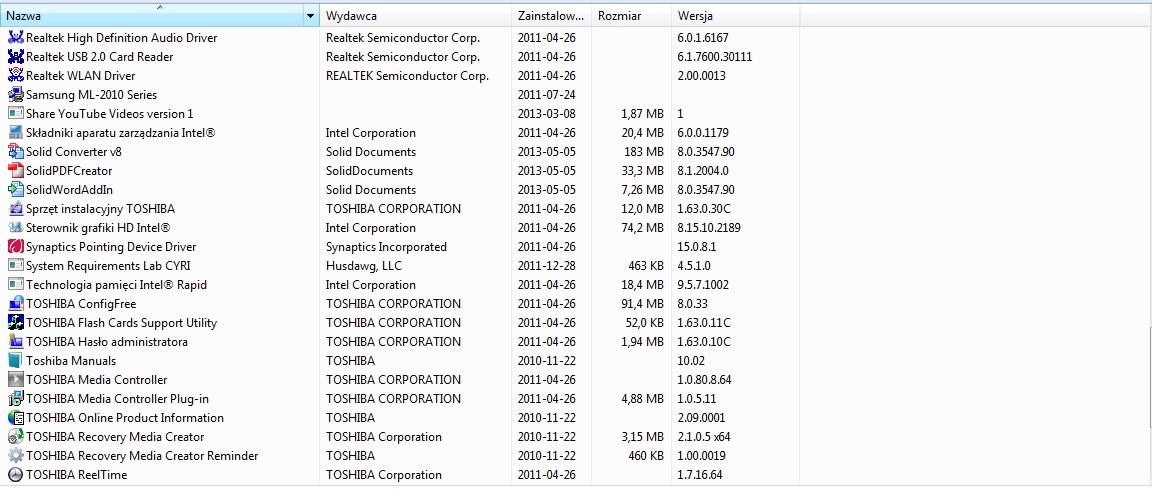Click the 74,2 MB size cell
The height and width of the screenshot is (498, 1152).
click(x=642, y=228)
